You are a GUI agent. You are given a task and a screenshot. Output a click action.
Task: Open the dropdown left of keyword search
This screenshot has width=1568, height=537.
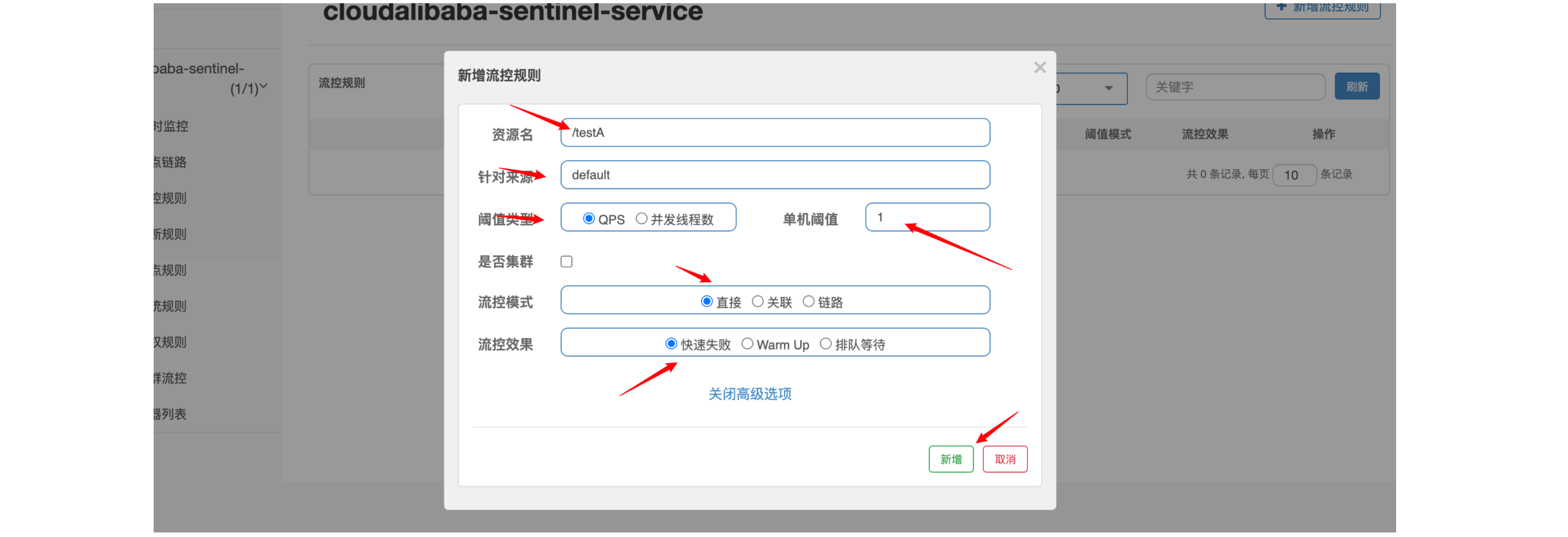point(1093,88)
